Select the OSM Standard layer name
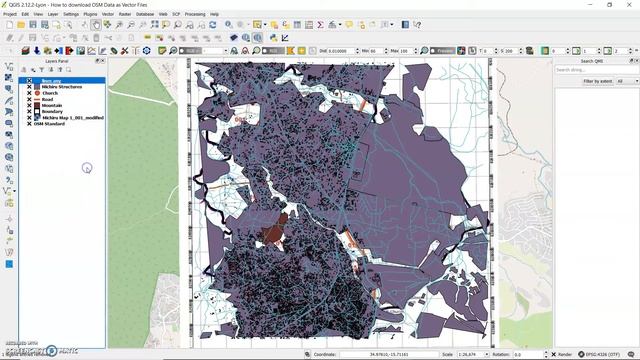This screenshot has width=640, height=360. click(x=49, y=124)
